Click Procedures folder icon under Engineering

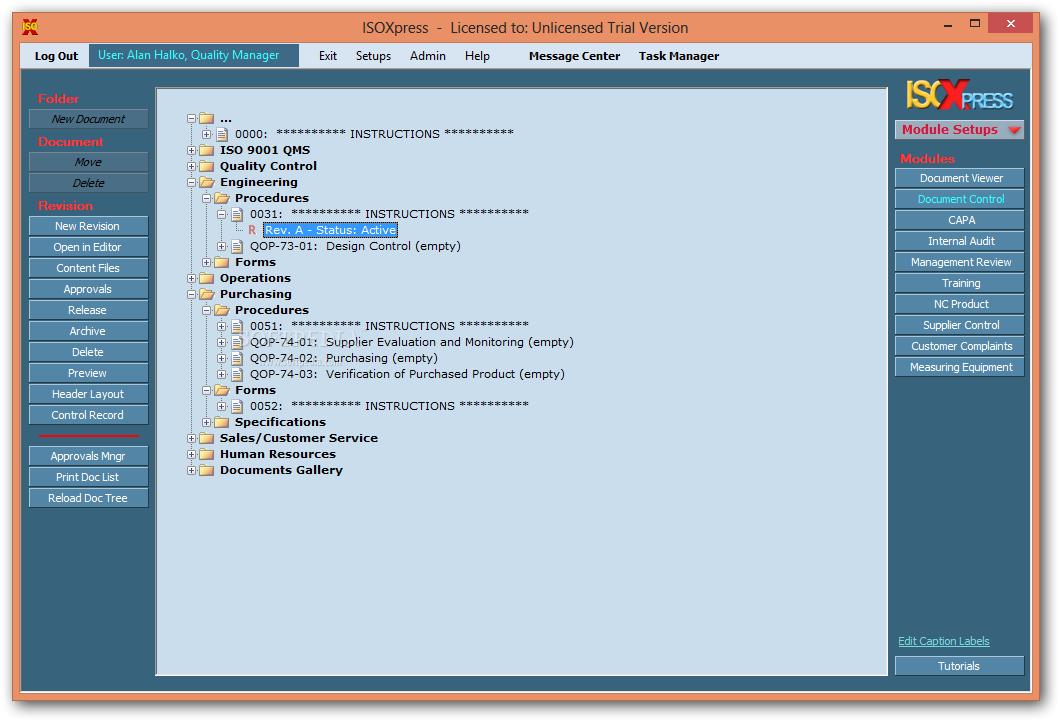[x=222, y=198]
